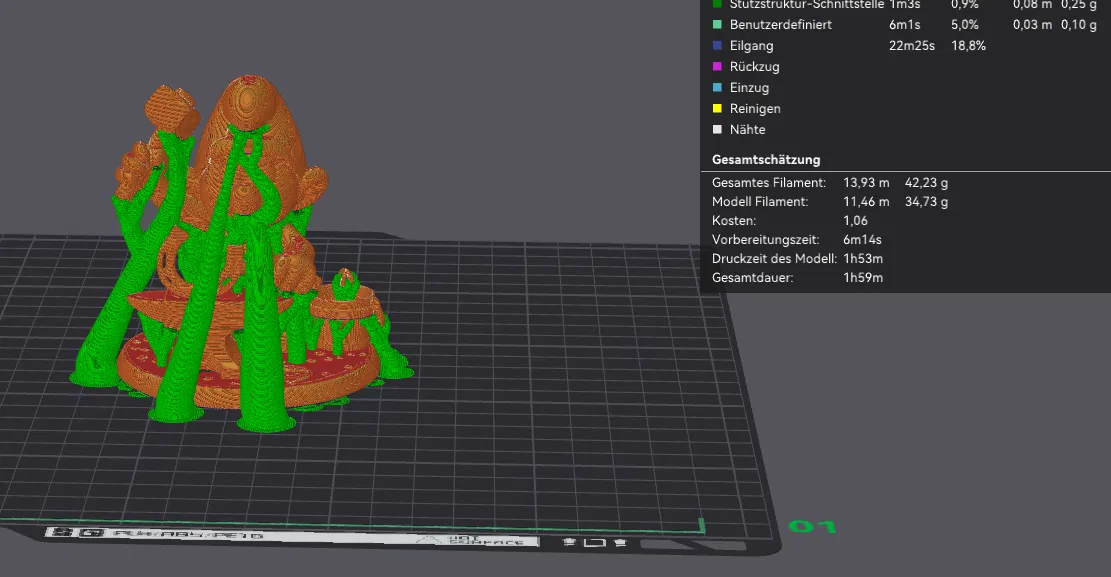Click the blue Eilgang color swatch
The width and height of the screenshot is (1111, 577).
717,45
